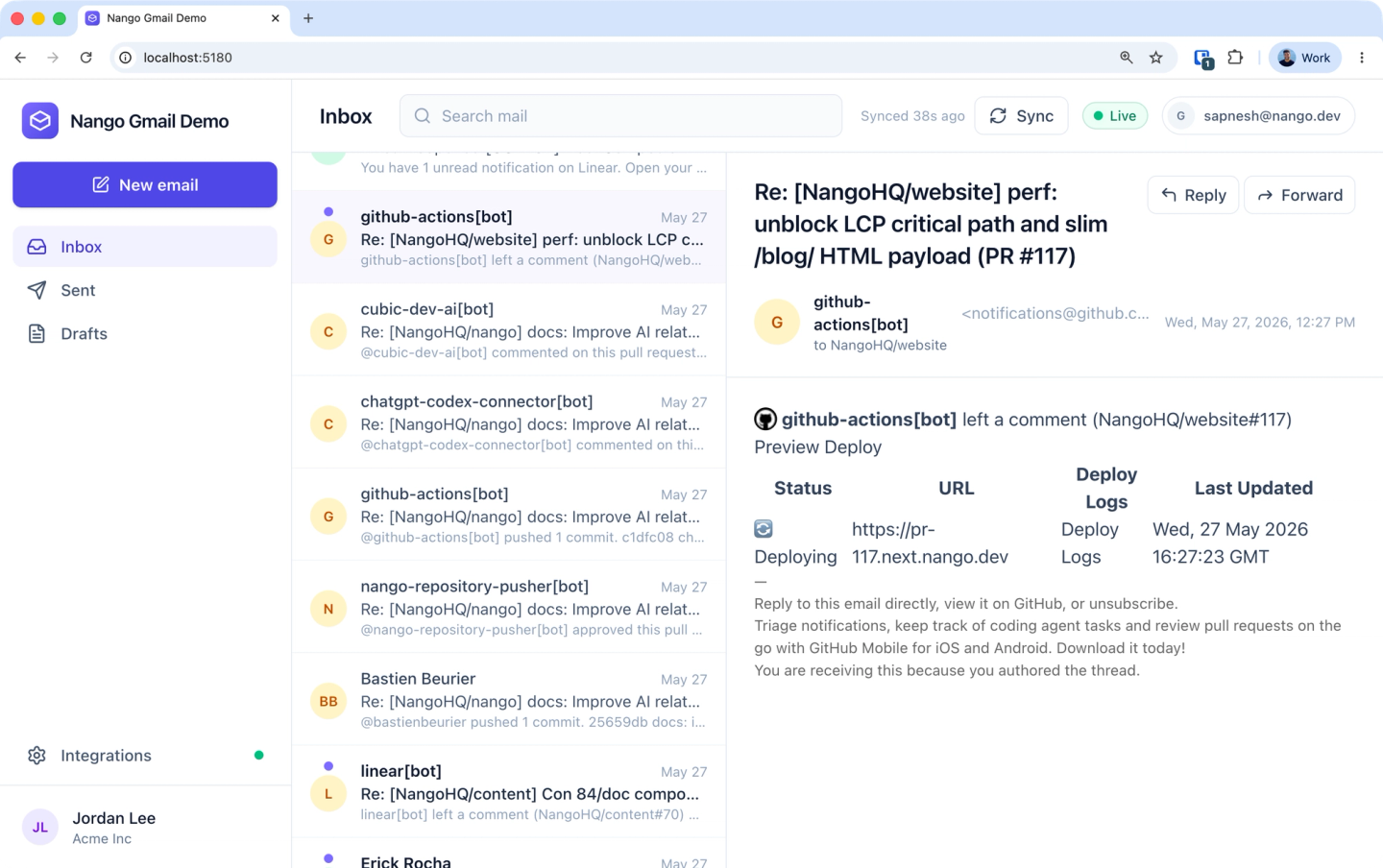
Task: Click the C avatar of cubic-dev-ai[bot]
Action: (x=328, y=331)
